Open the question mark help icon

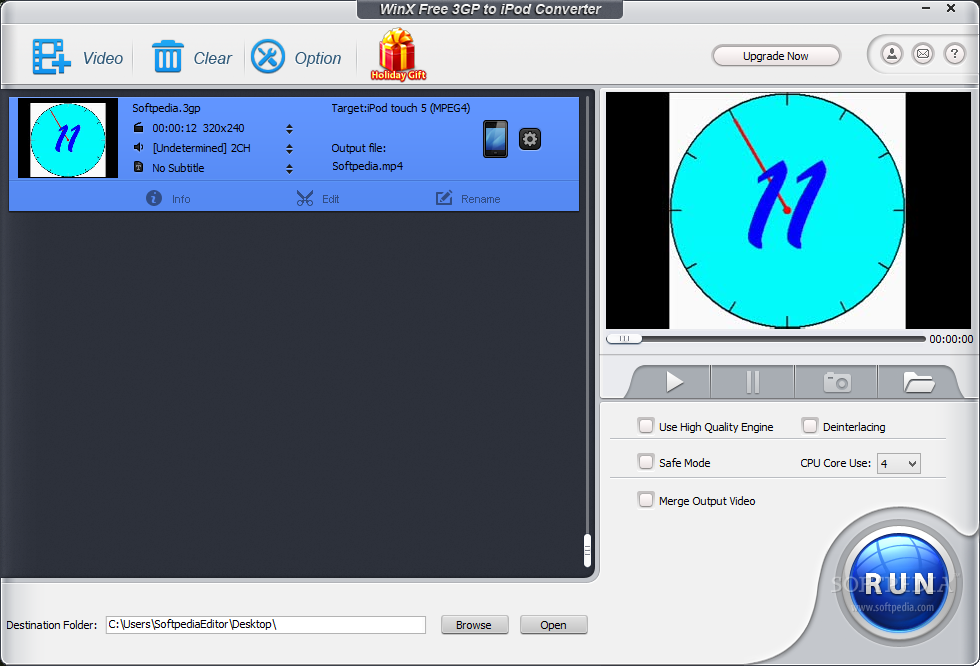coord(954,54)
